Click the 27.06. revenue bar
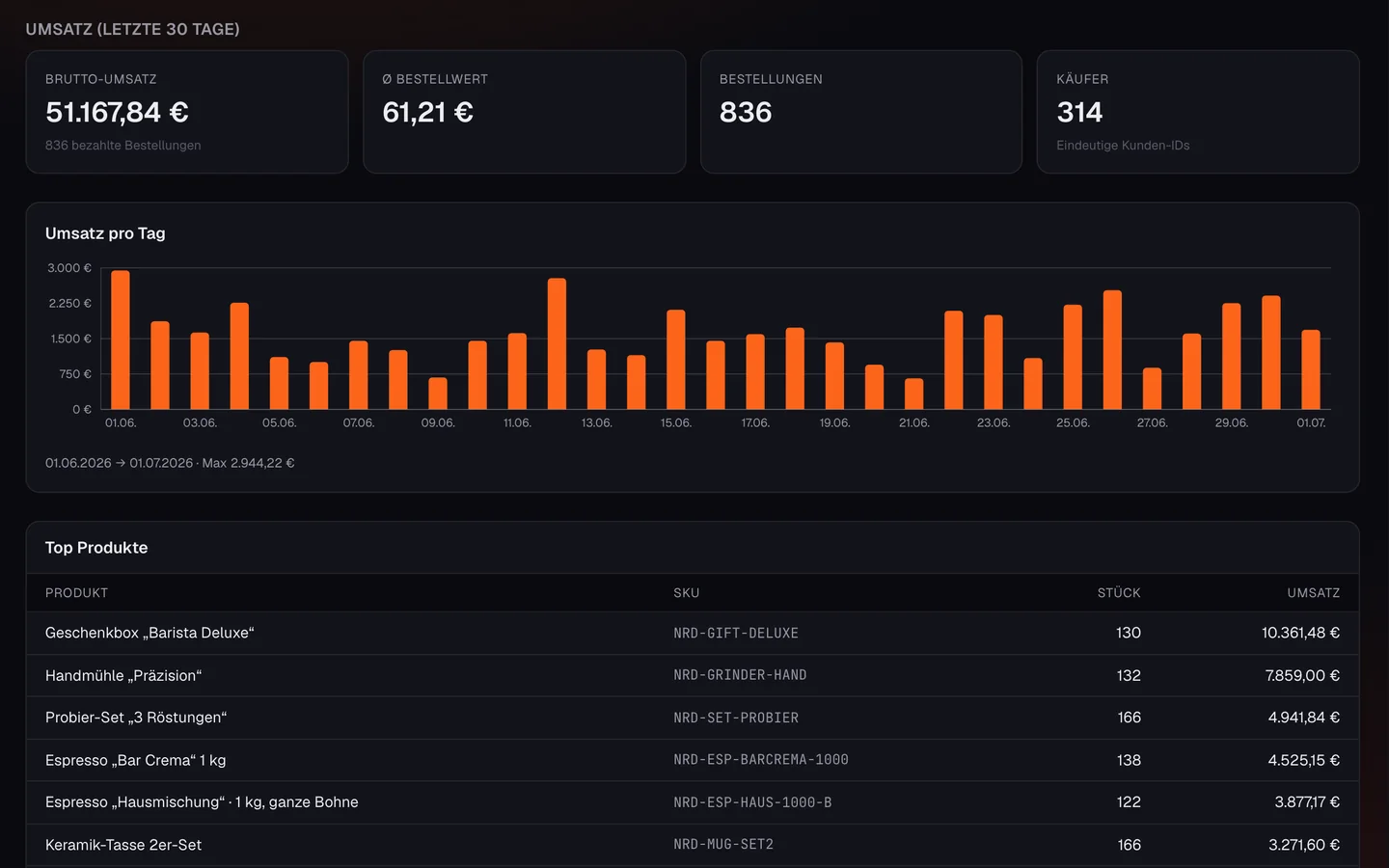 click(x=1152, y=389)
